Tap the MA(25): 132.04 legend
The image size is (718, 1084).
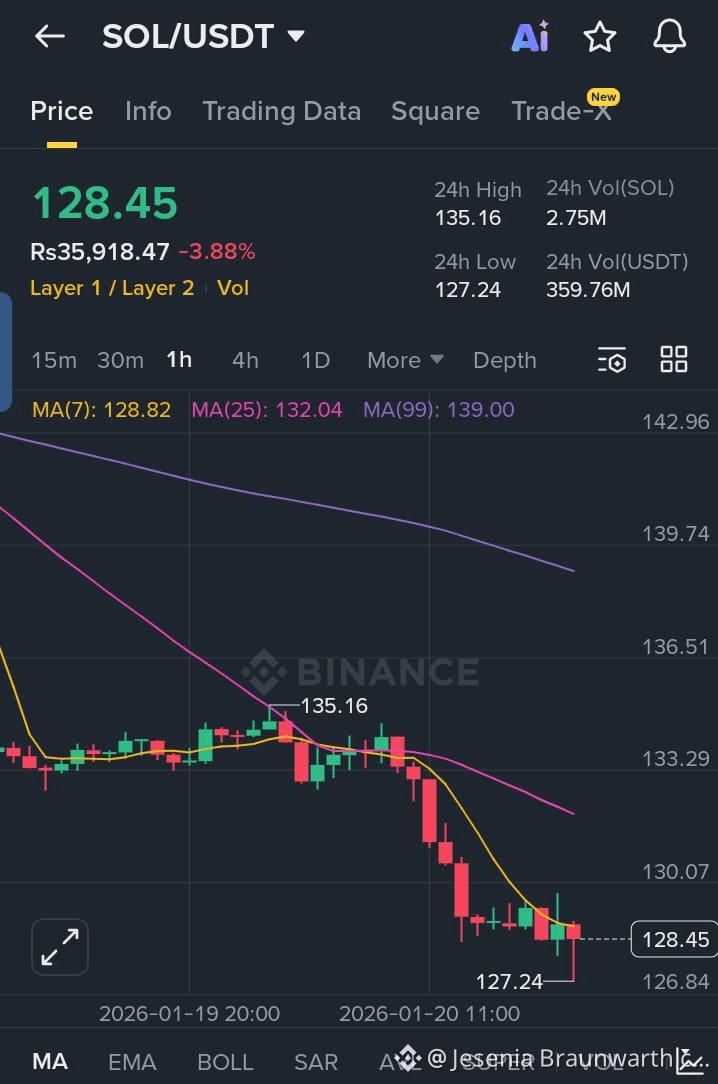[x=267, y=410]
